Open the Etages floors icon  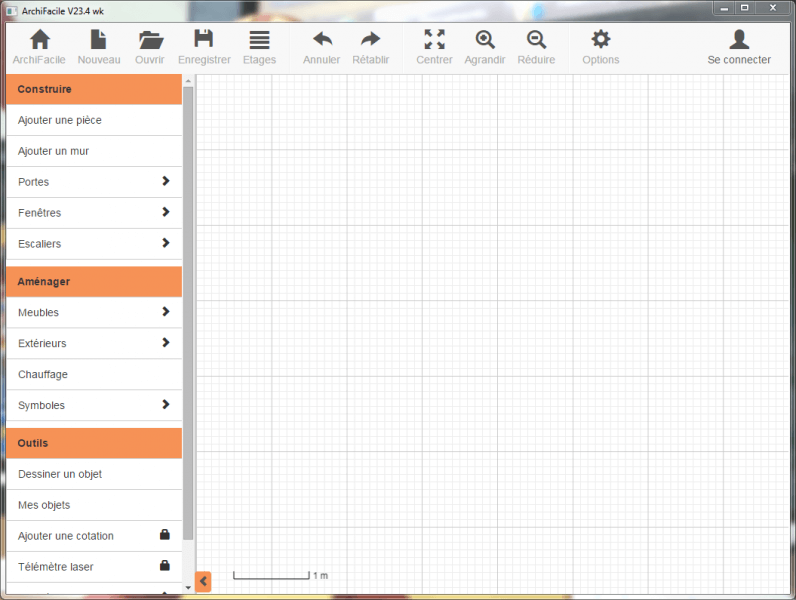(x=259, y=40)
